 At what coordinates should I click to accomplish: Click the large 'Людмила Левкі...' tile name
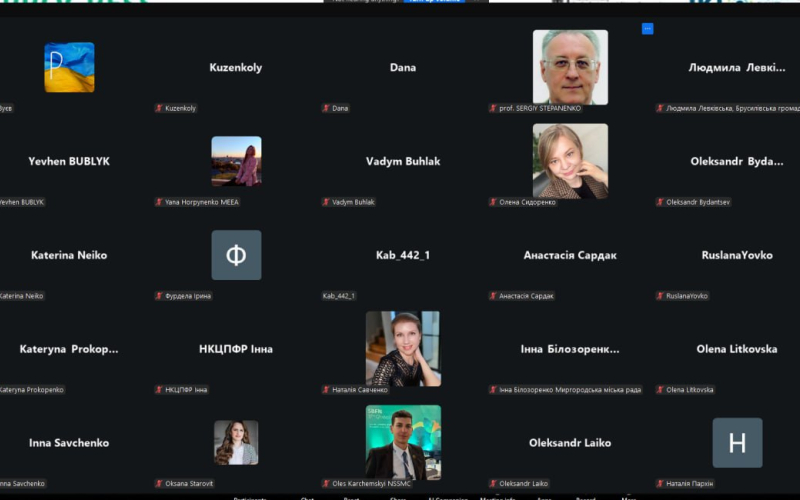click(x=737, y=67)
